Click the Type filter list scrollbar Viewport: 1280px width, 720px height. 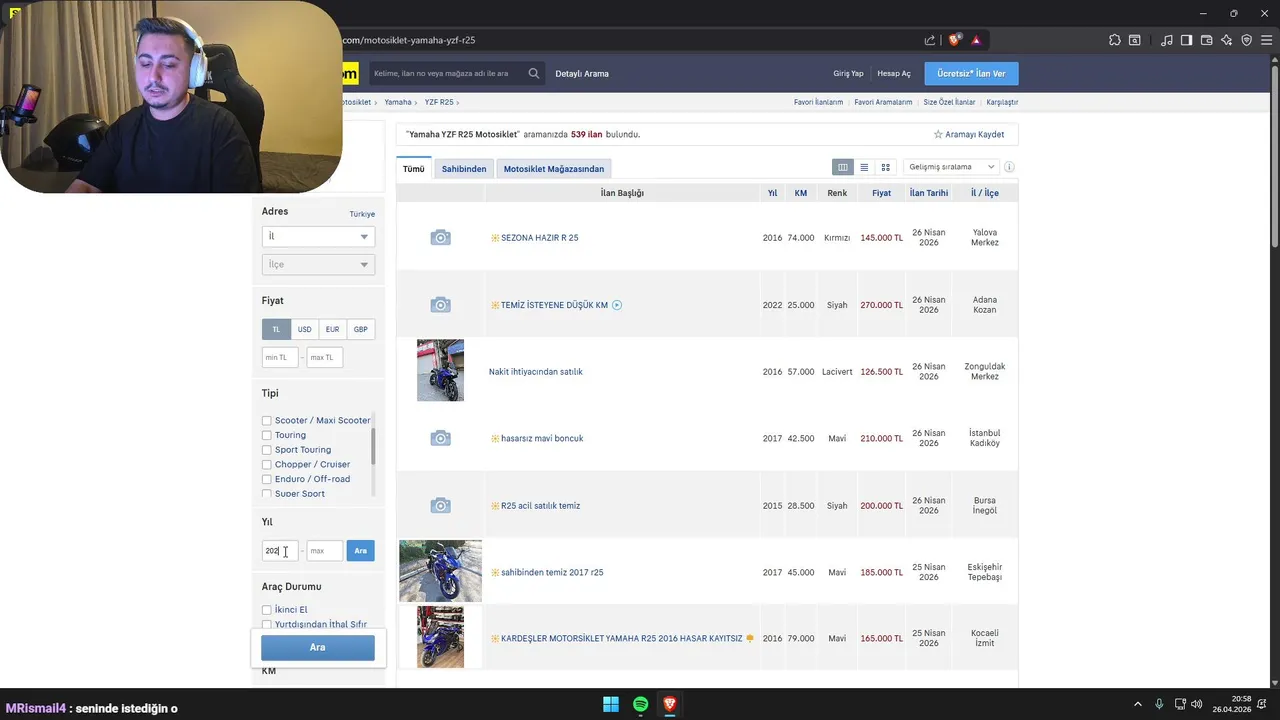tap(373, 445)
